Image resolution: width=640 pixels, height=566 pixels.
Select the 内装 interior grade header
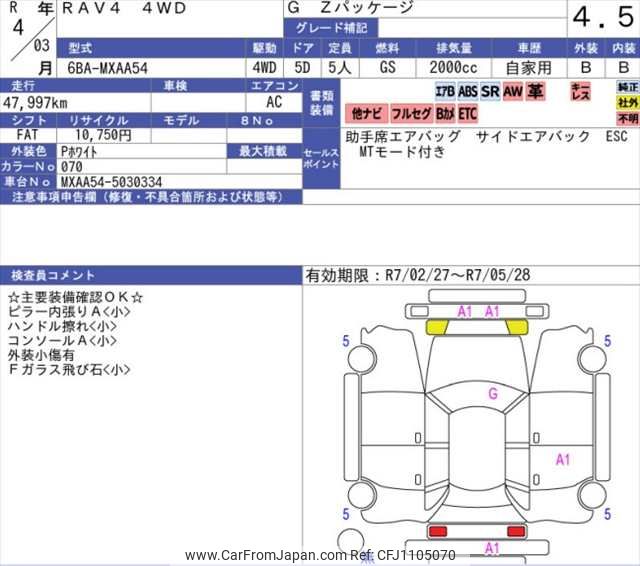point(623,48)
